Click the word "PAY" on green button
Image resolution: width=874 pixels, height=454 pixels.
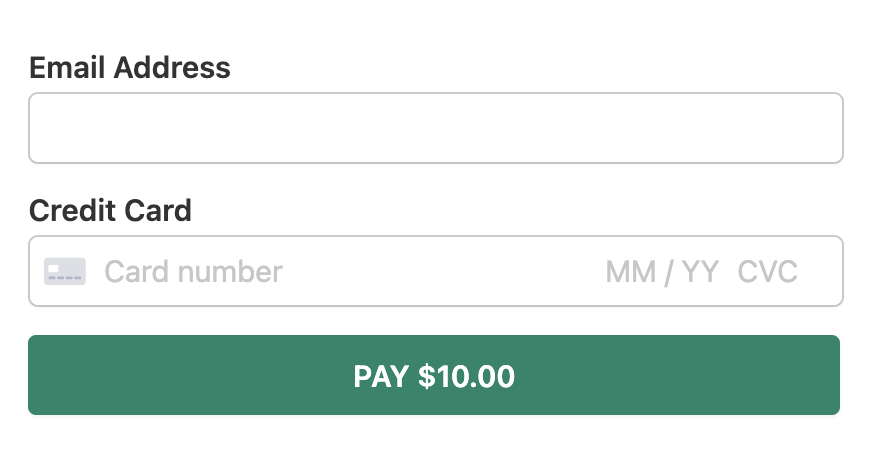pos(381,376)
